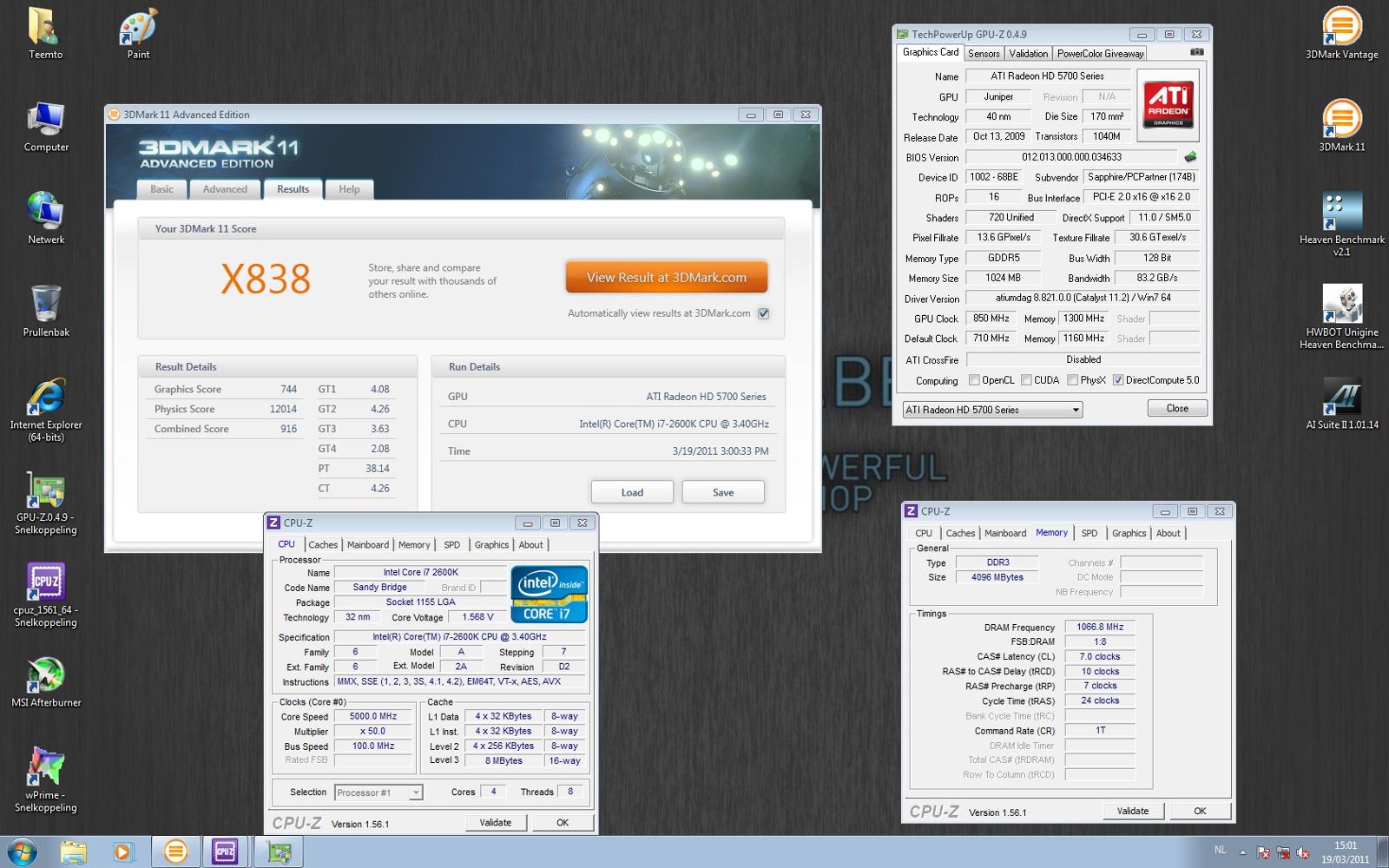Click the Close button in GPU-Z

[x=1177, y=408]
